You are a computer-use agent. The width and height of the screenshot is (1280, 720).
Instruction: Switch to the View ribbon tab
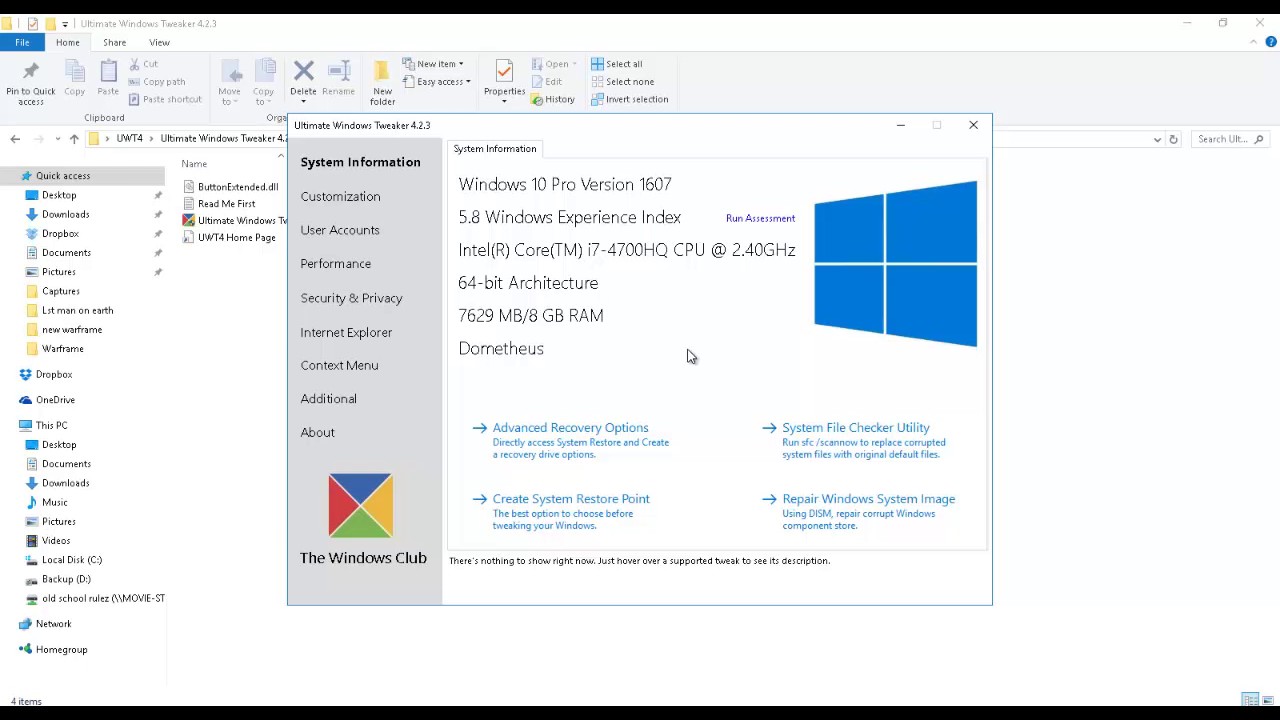[x=159, y=42]
